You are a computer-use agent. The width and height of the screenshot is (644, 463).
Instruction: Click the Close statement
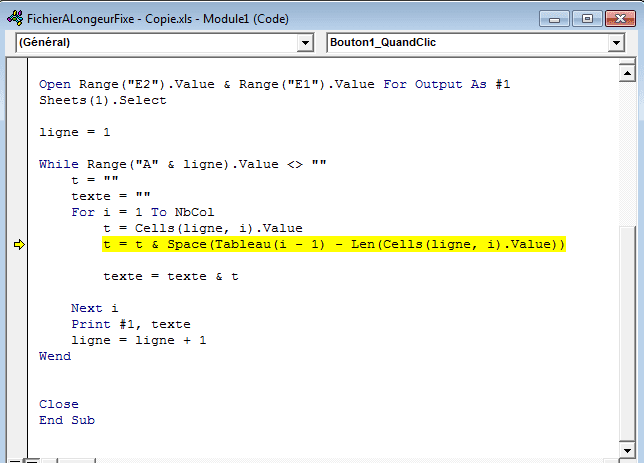pos(59,405)
